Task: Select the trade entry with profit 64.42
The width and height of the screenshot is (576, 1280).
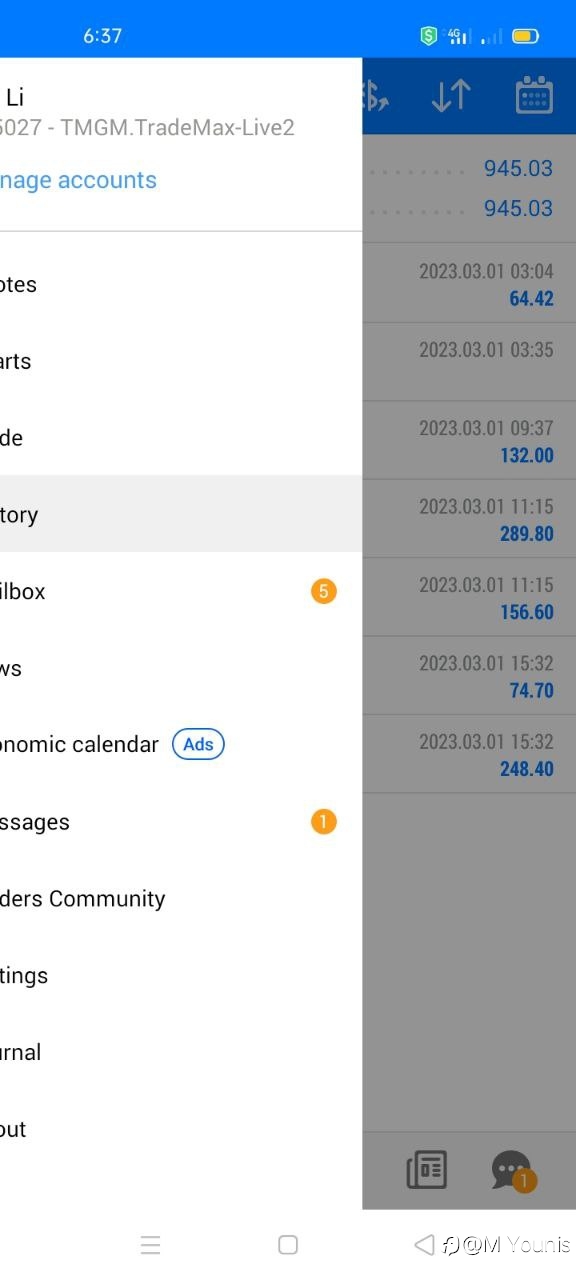Action: pyautogui.click(x=469, y=284)
